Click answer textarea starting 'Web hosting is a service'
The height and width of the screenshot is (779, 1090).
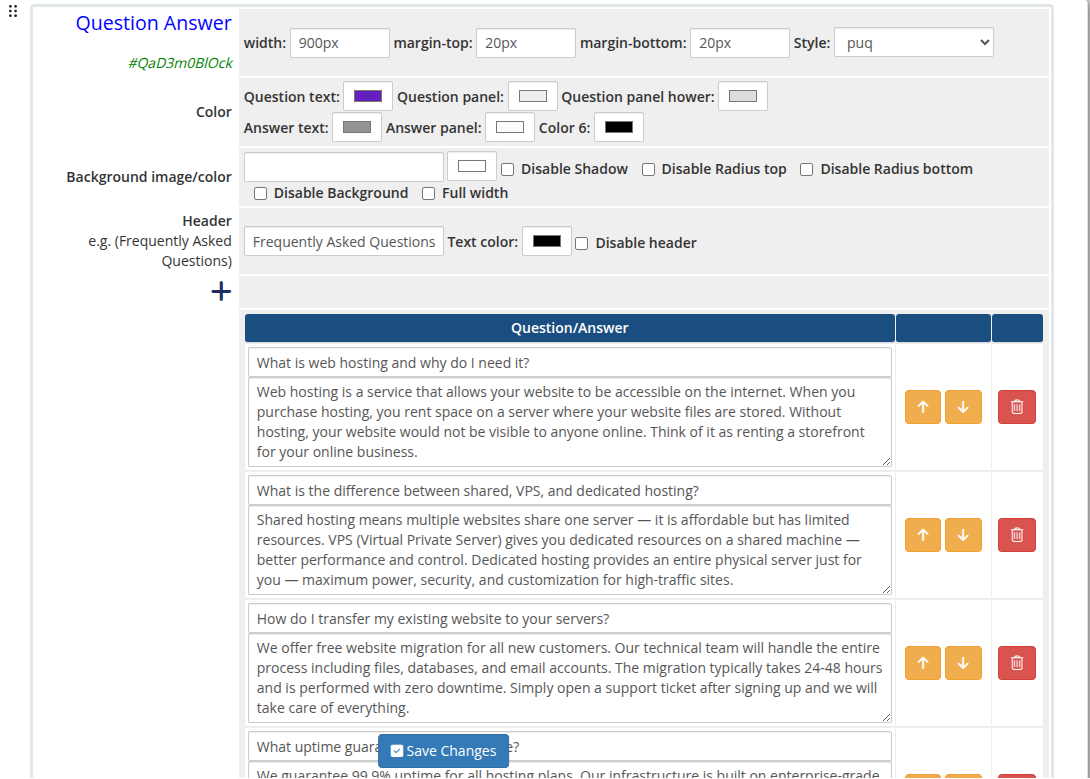pos(569,422)
